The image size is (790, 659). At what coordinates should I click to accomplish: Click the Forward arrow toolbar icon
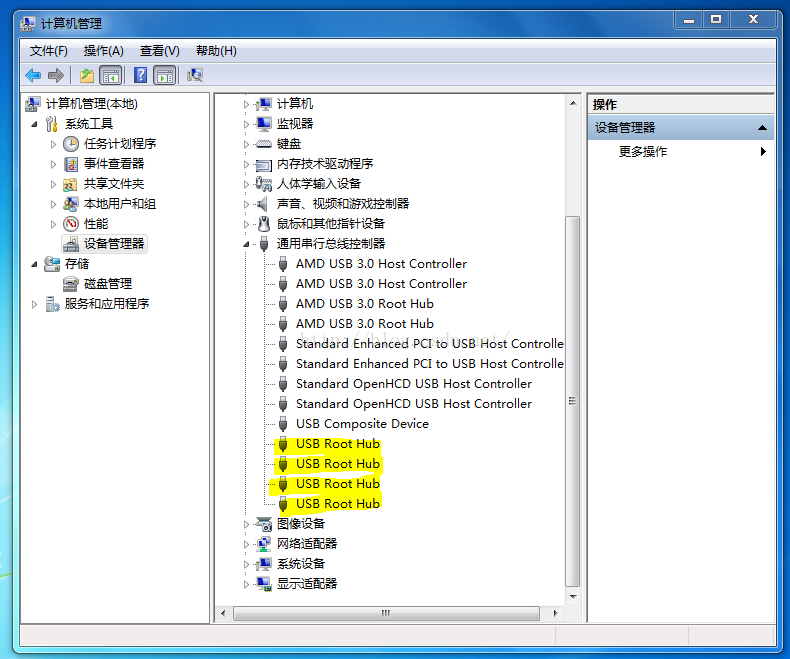coord(55,76)
